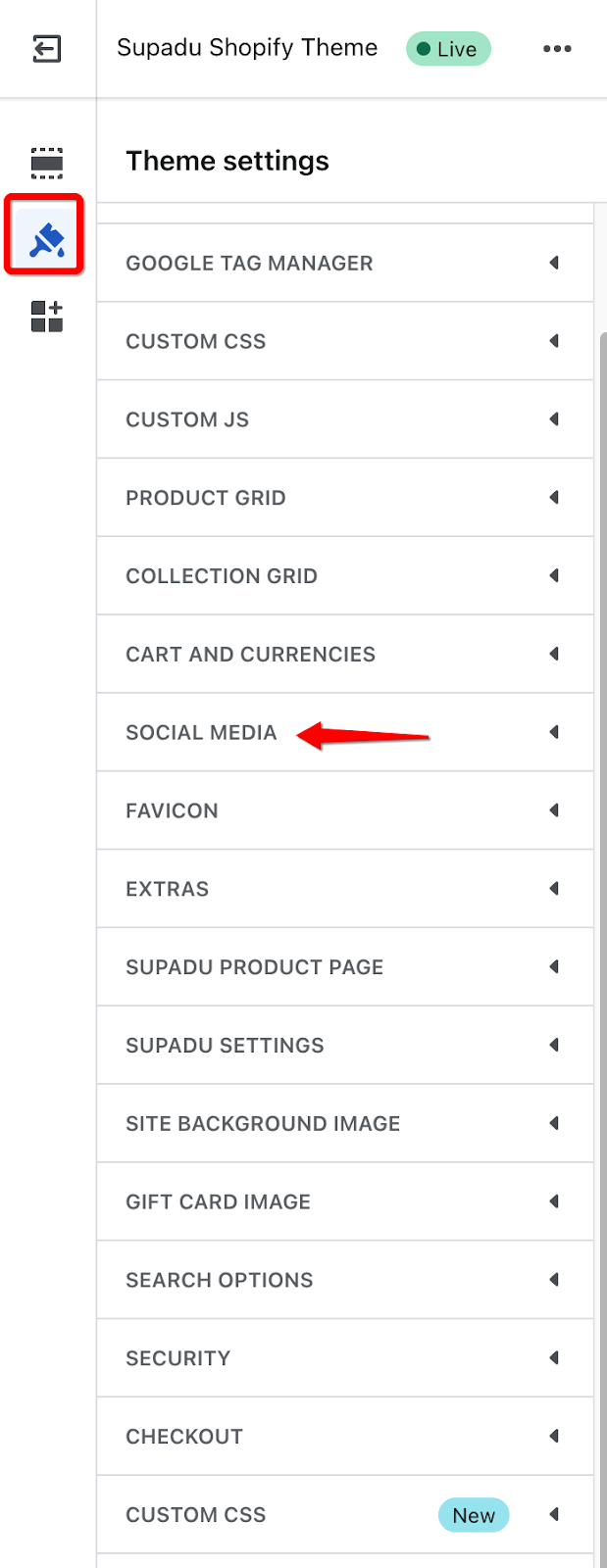Click the Live status badge
Screen dimensions: 607x1568
[449, 49]
